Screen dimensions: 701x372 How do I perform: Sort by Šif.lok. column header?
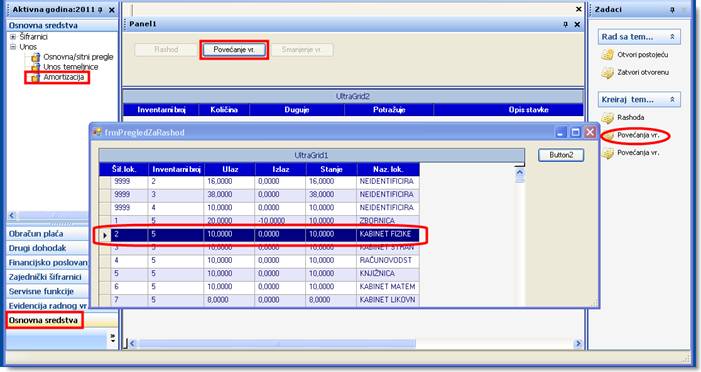[x=124, y=169]
